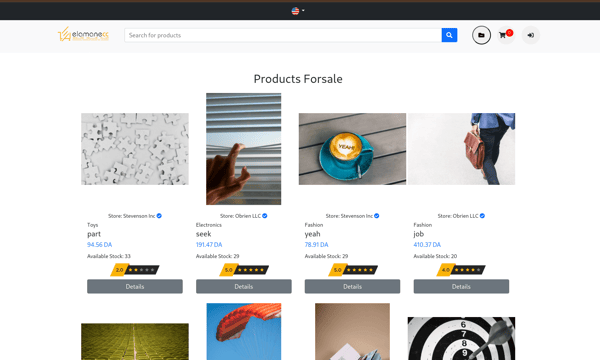Open the beige paper product image
600x360 pixels.
pyautogui.click(x=352, y=332)
